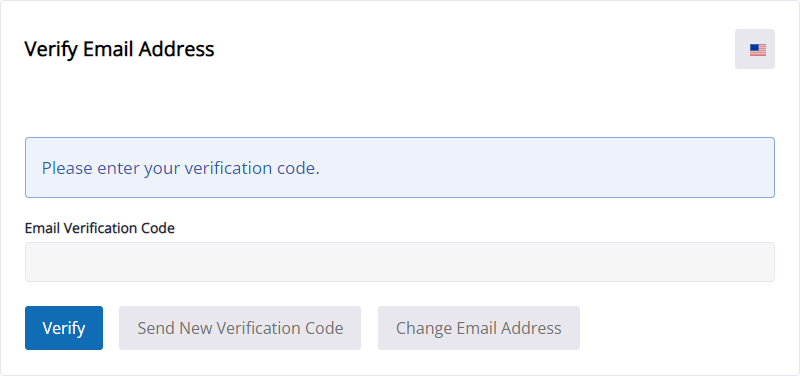The width and height of the screenshot is (800, 376).
Task: Open the language selector in the header
Action: tap(755, 49)
